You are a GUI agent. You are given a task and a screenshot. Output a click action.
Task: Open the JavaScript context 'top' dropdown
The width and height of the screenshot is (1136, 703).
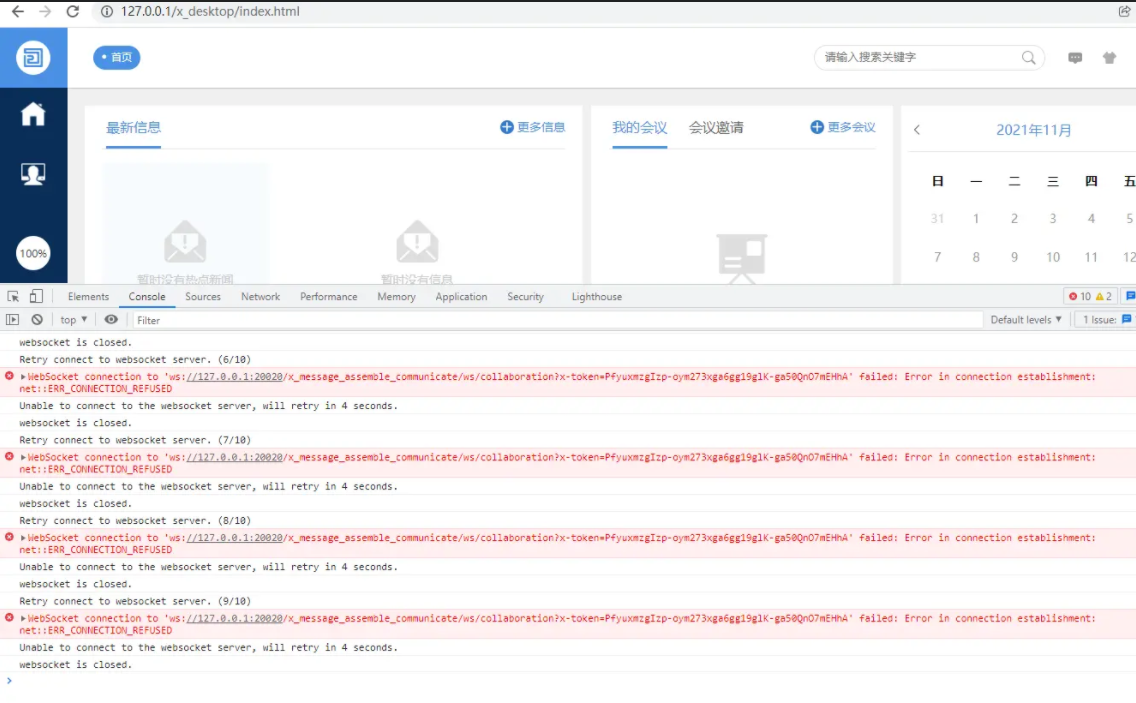click(73, 320)
